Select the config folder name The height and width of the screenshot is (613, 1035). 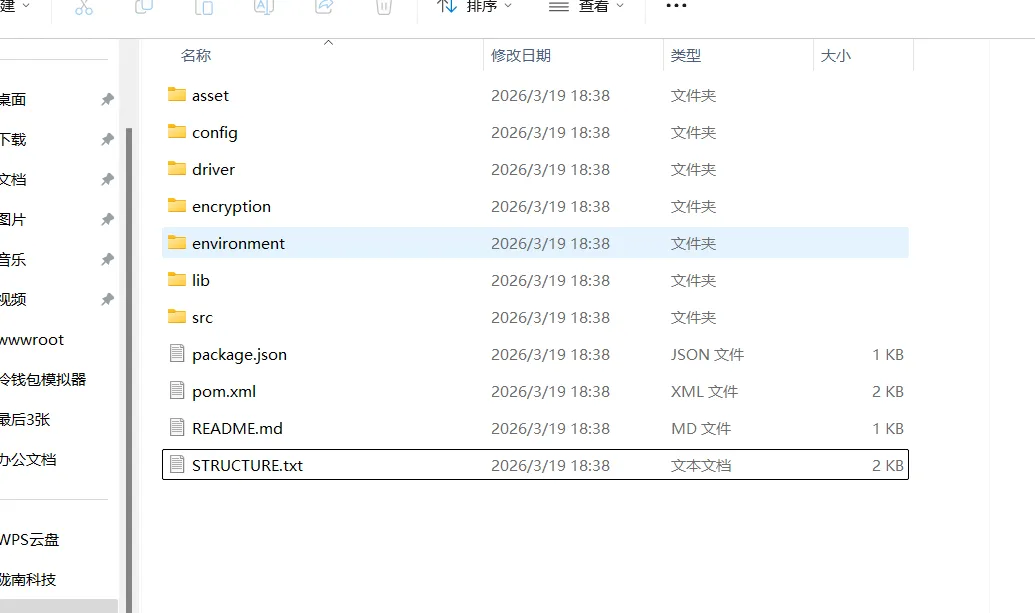click(215, 133)
